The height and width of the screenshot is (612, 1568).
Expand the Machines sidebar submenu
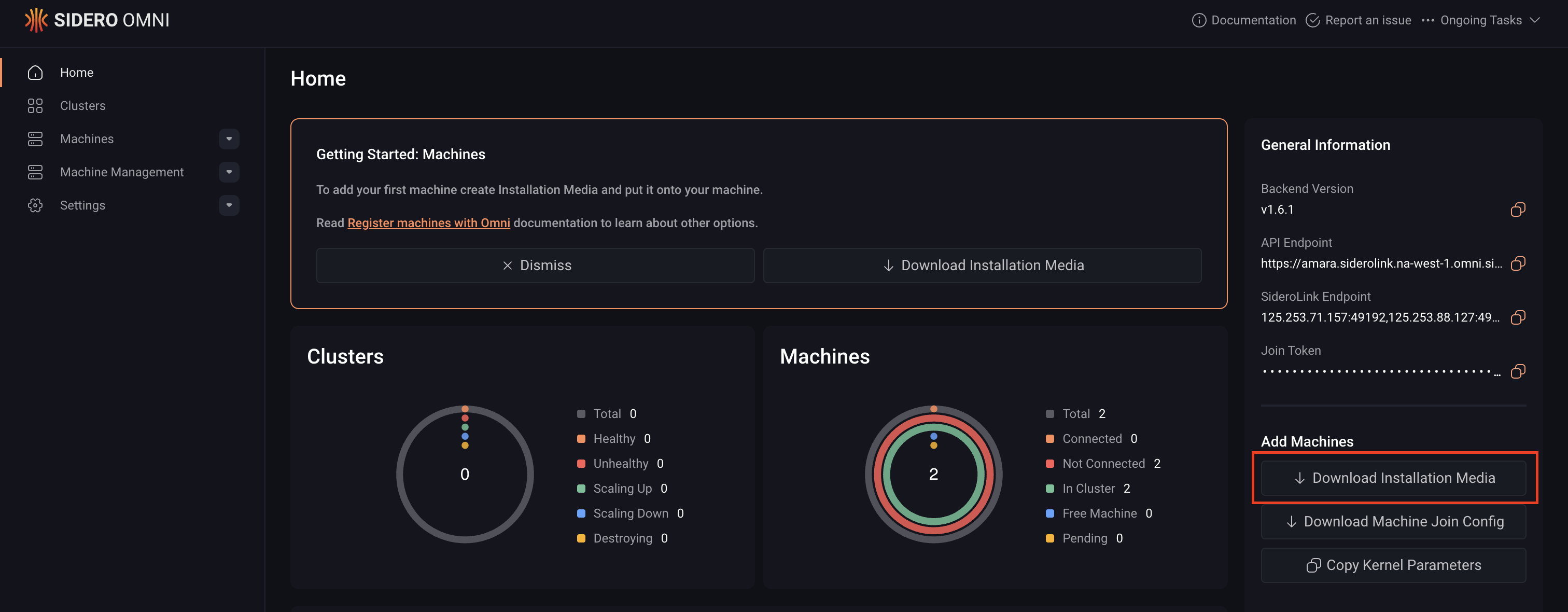click(229, 139)
